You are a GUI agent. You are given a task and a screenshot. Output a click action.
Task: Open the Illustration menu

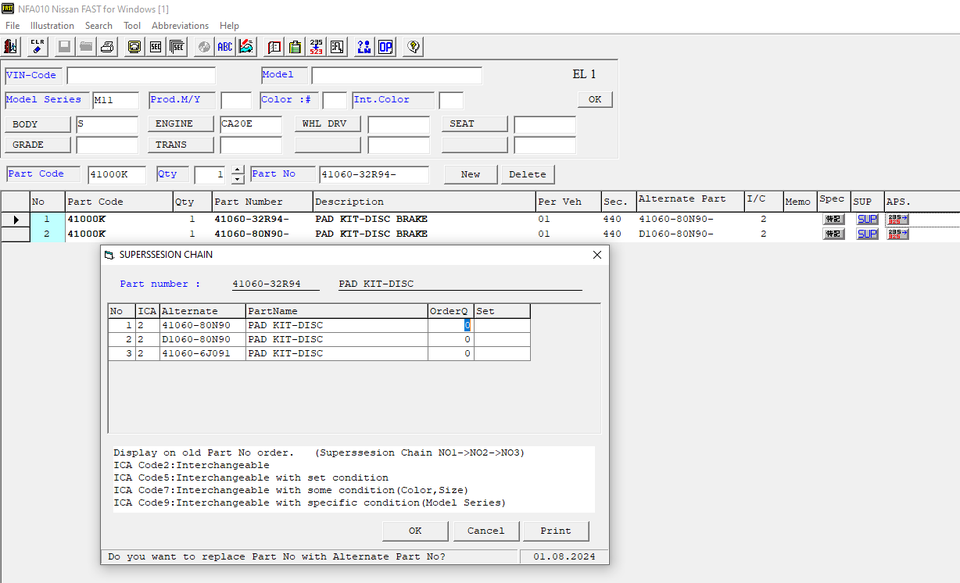52,25
